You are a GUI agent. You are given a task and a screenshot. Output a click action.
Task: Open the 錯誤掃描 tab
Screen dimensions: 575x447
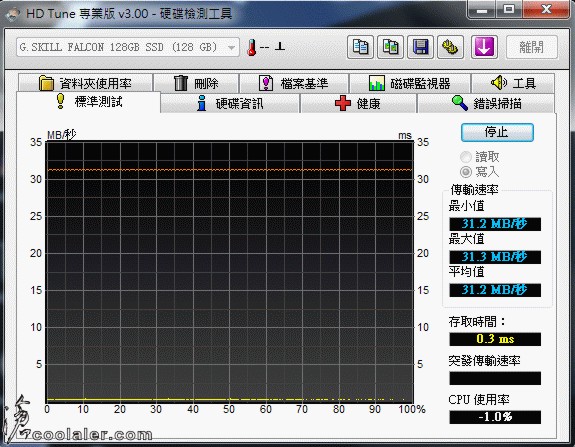click(486, 103)
